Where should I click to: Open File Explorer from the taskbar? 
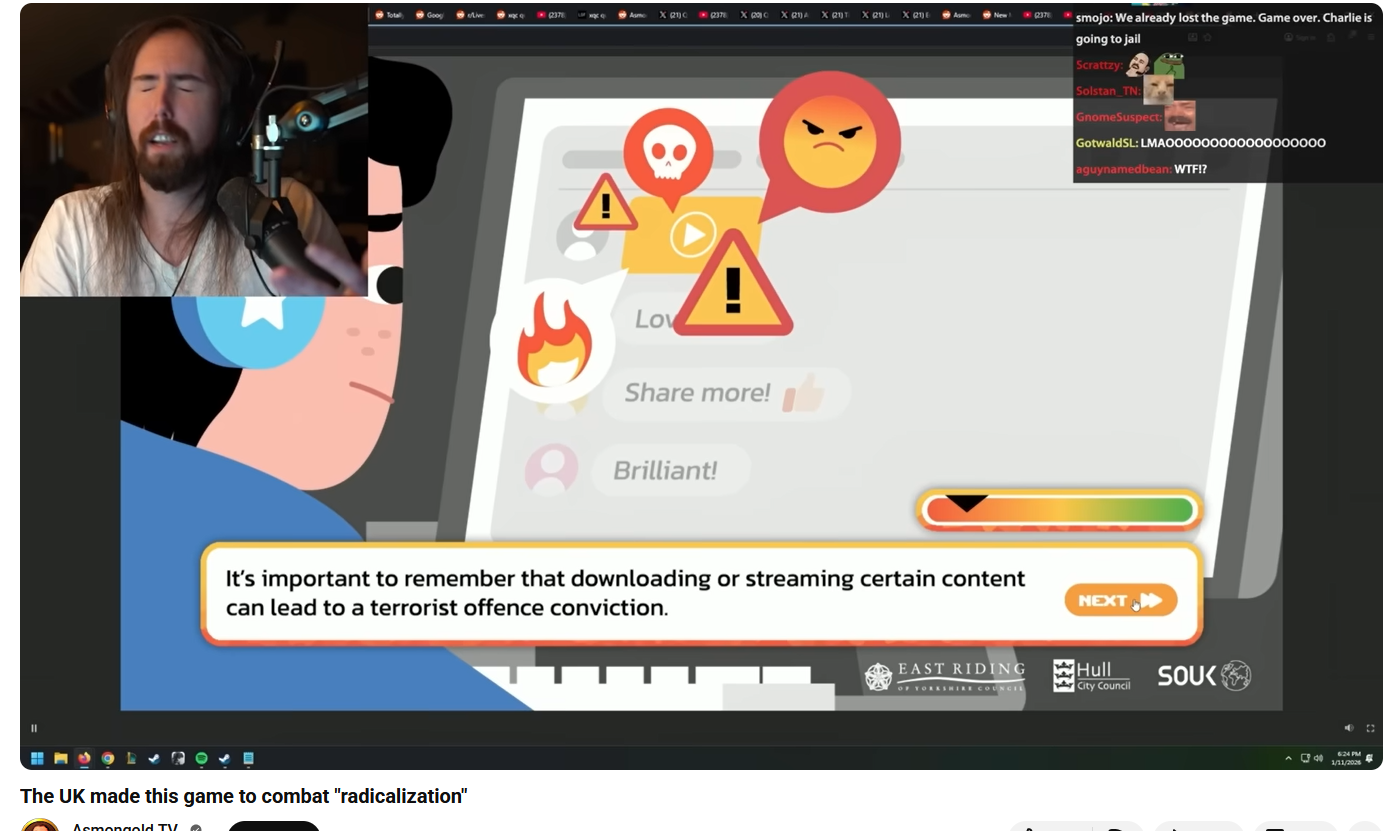coord(60,758)
